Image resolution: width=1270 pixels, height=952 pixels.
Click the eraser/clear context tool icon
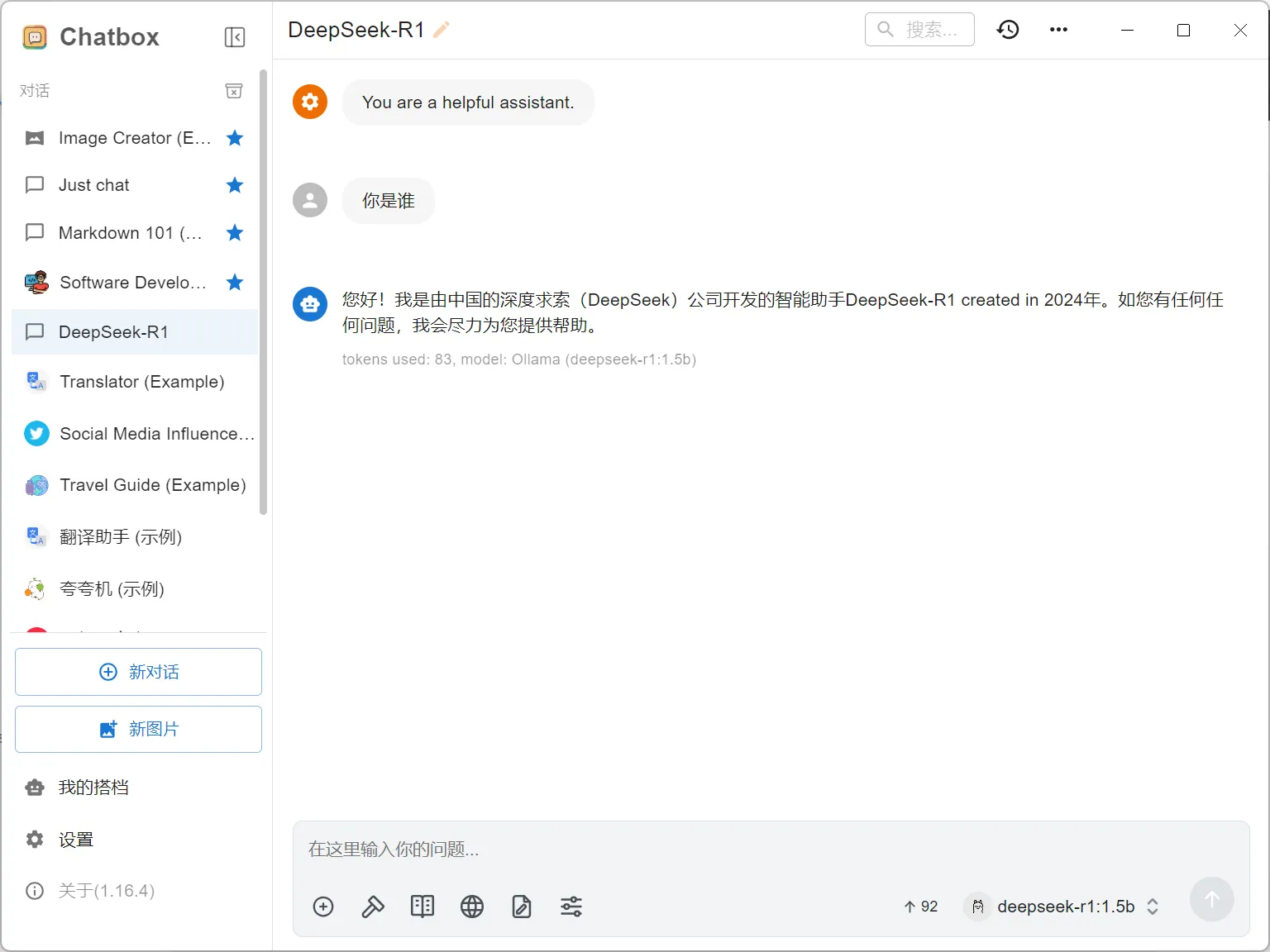click(373, 907)
